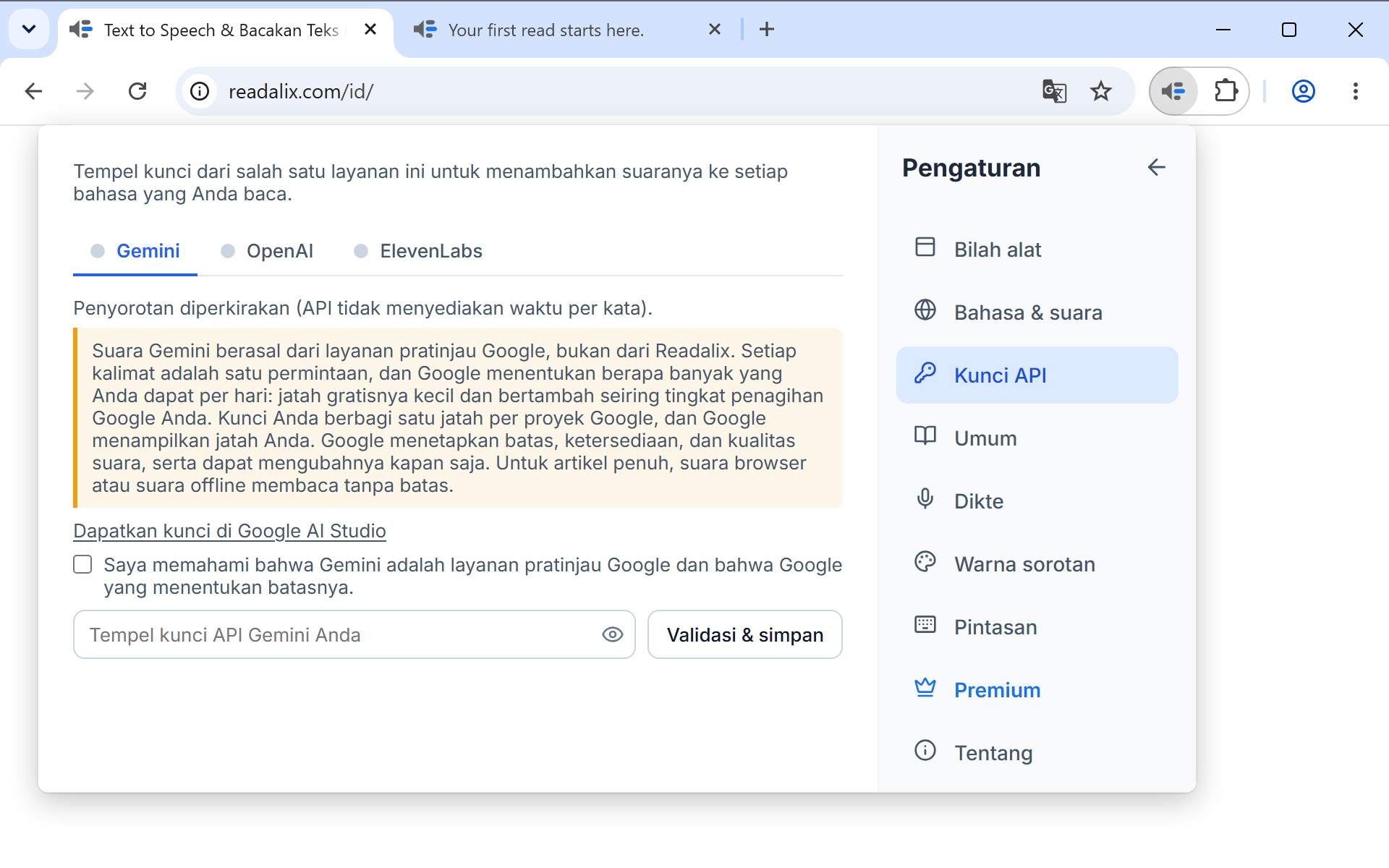Click the Readalix extension icon in toolbar
This screenshot has width=1389, height=868.
click(x=1173, y=91)
